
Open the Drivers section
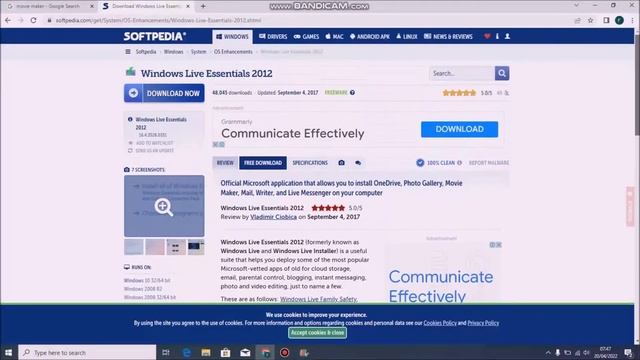(x=273, y=37)
